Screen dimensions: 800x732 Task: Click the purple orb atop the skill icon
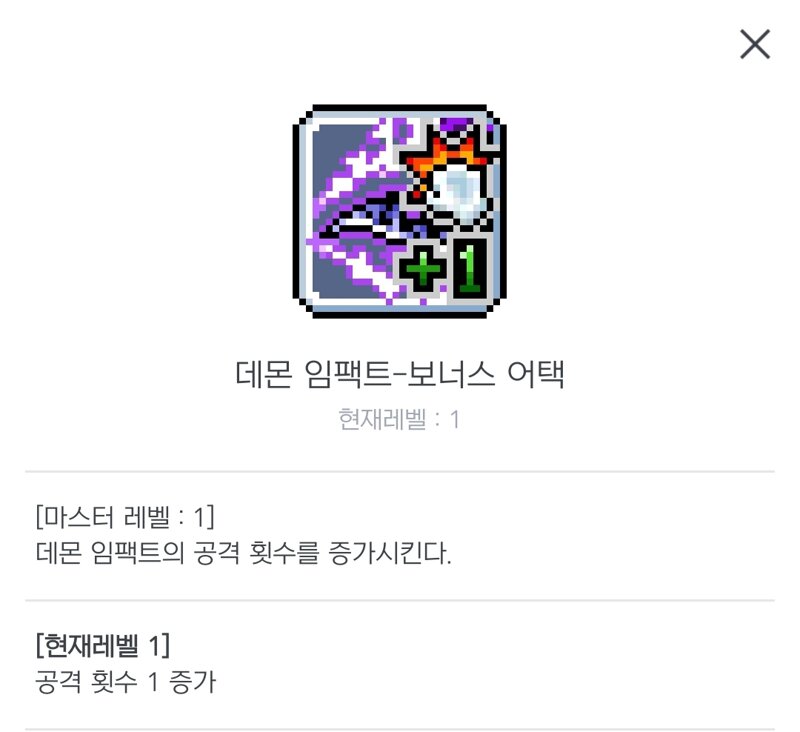(x=457, y=123)
